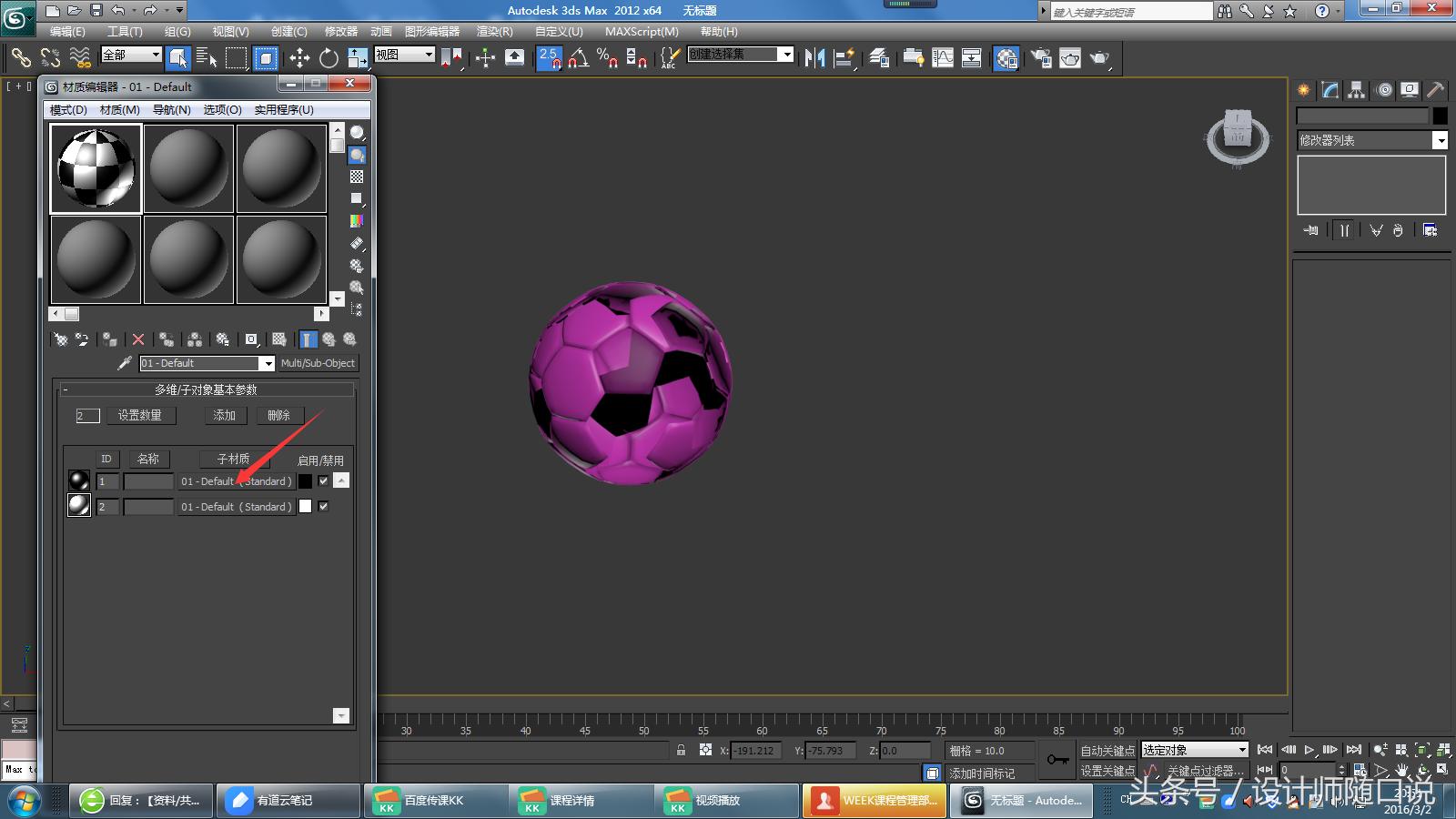Enable Show Standard Map in Viewport

coord(279,339)
